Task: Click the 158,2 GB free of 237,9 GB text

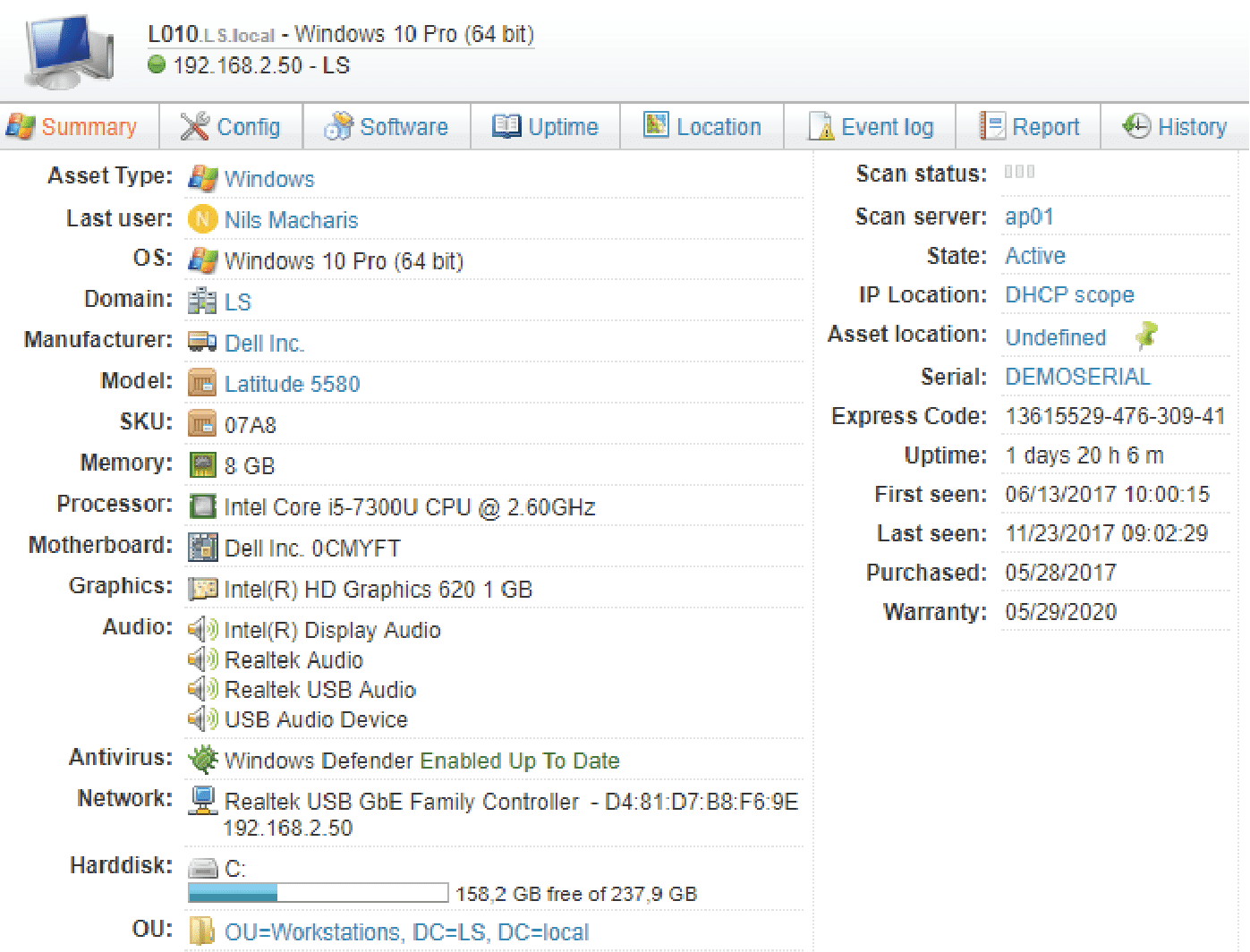Action: pyautogui.click(x=576, y=894)
